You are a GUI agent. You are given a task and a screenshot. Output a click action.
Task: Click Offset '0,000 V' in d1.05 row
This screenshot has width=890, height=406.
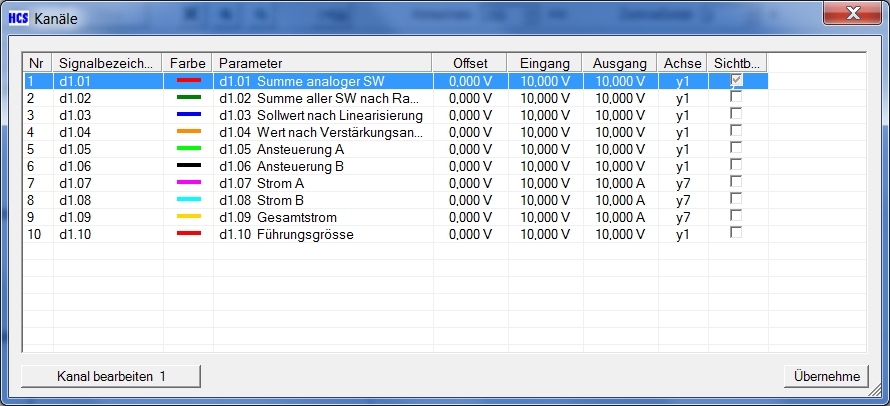[470, 149]
